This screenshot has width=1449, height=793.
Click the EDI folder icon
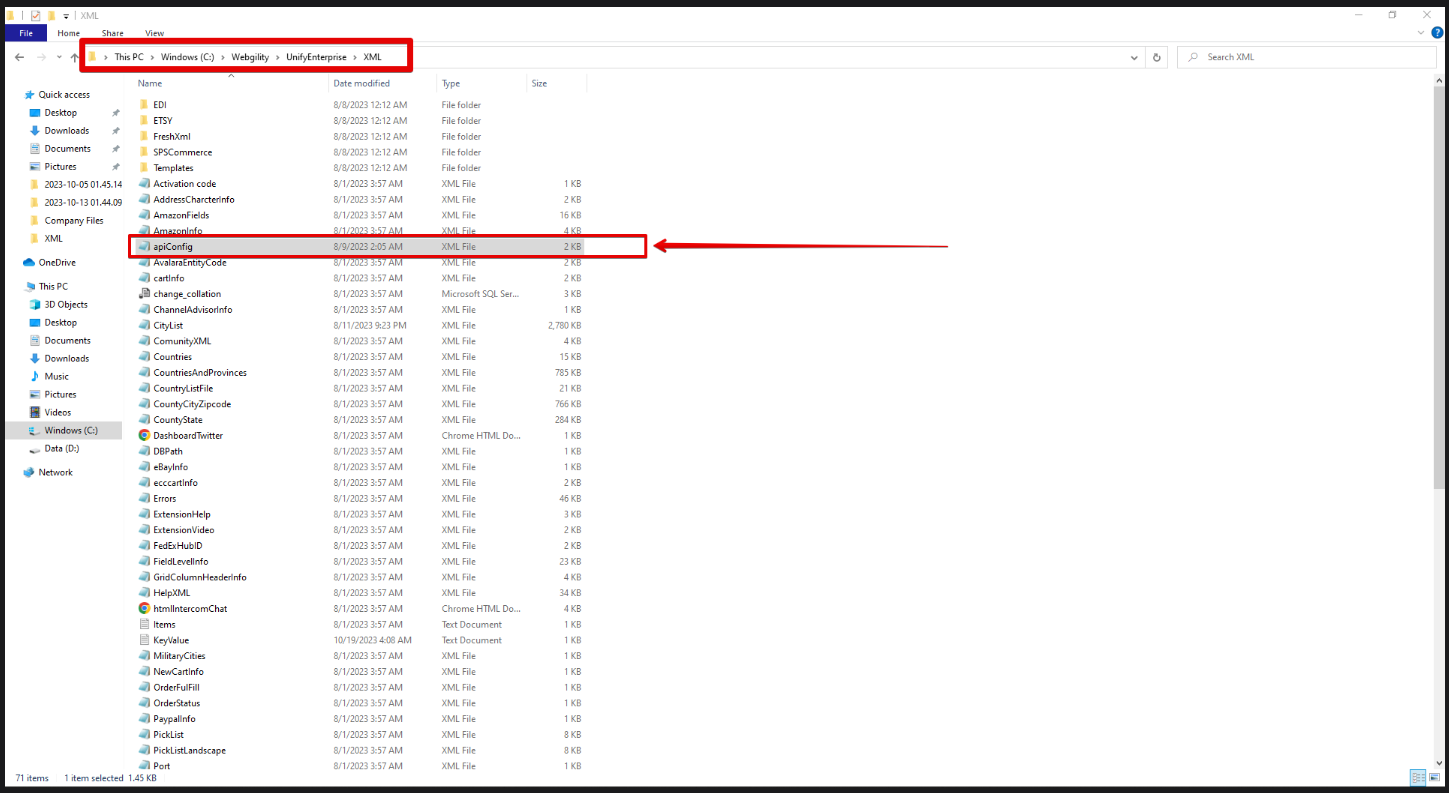(144, 105)
